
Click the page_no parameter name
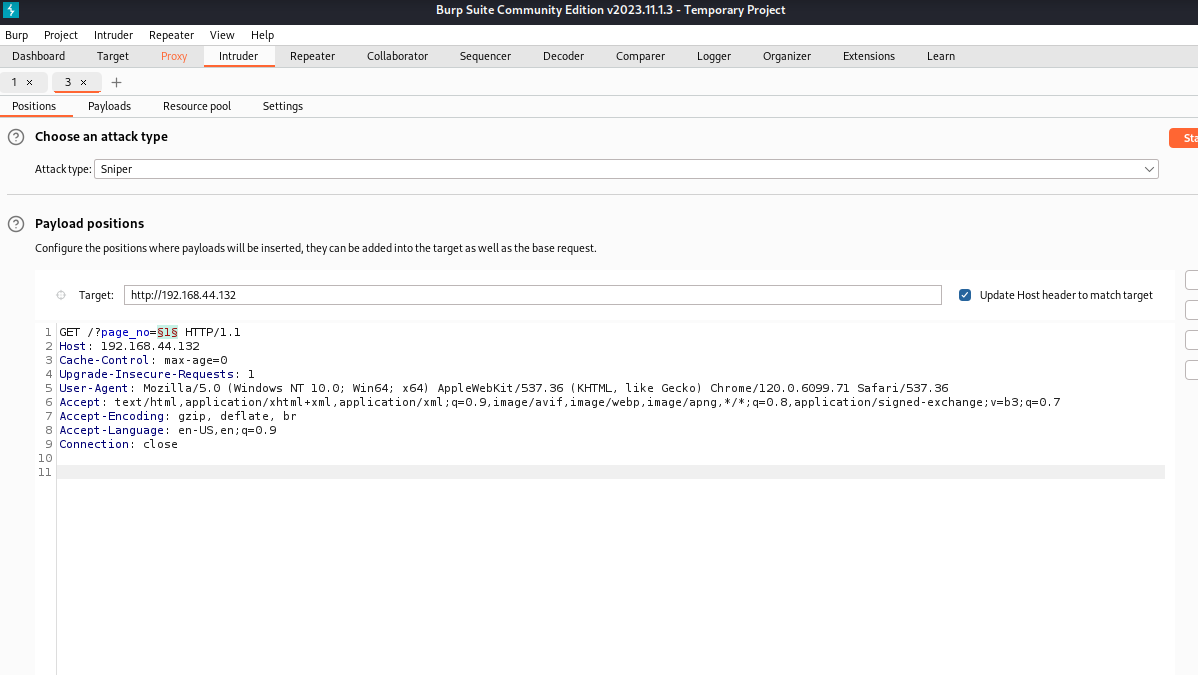click(125, 333)
